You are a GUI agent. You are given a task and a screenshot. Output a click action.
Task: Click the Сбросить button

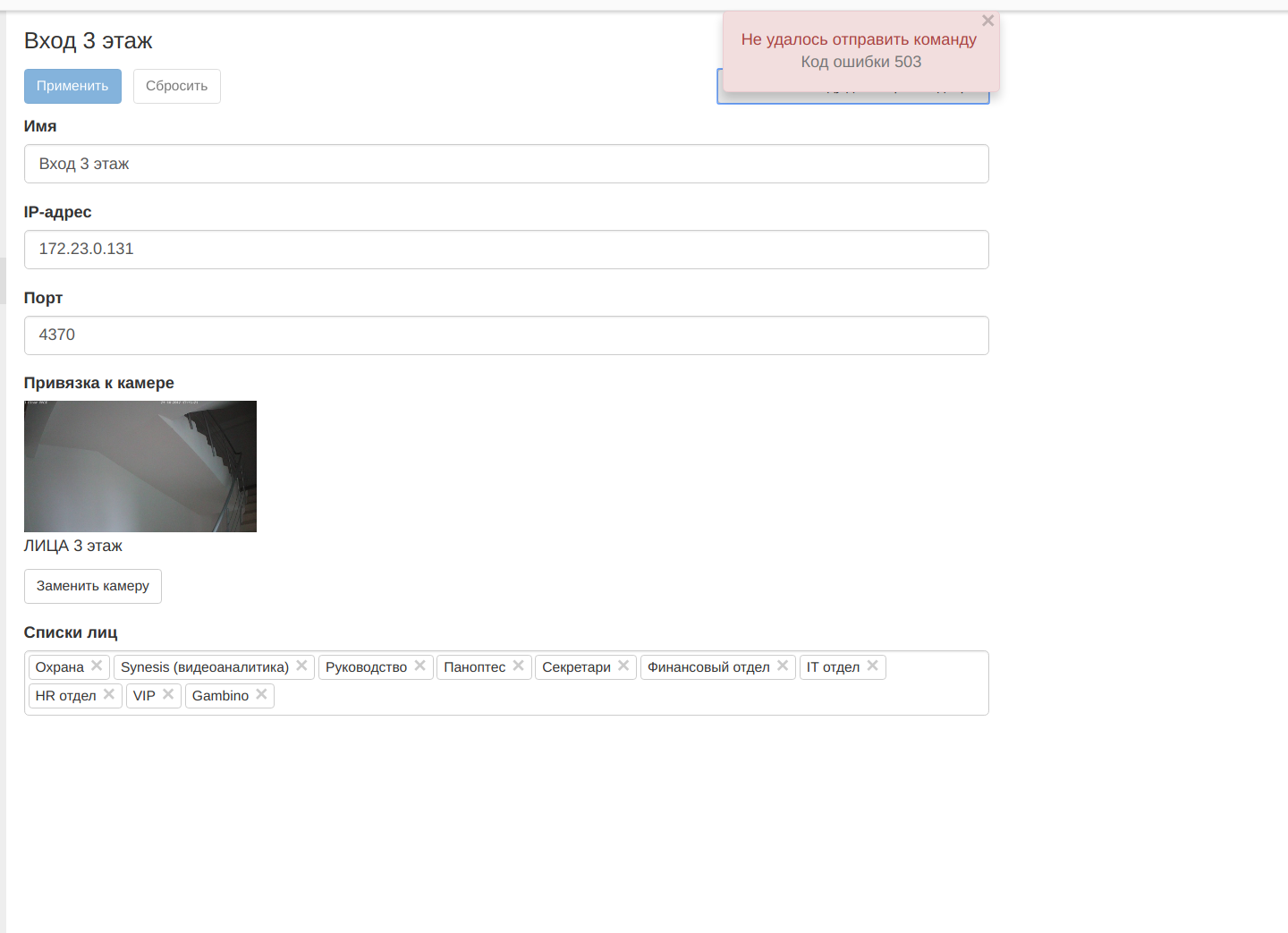tap(177, 86)
